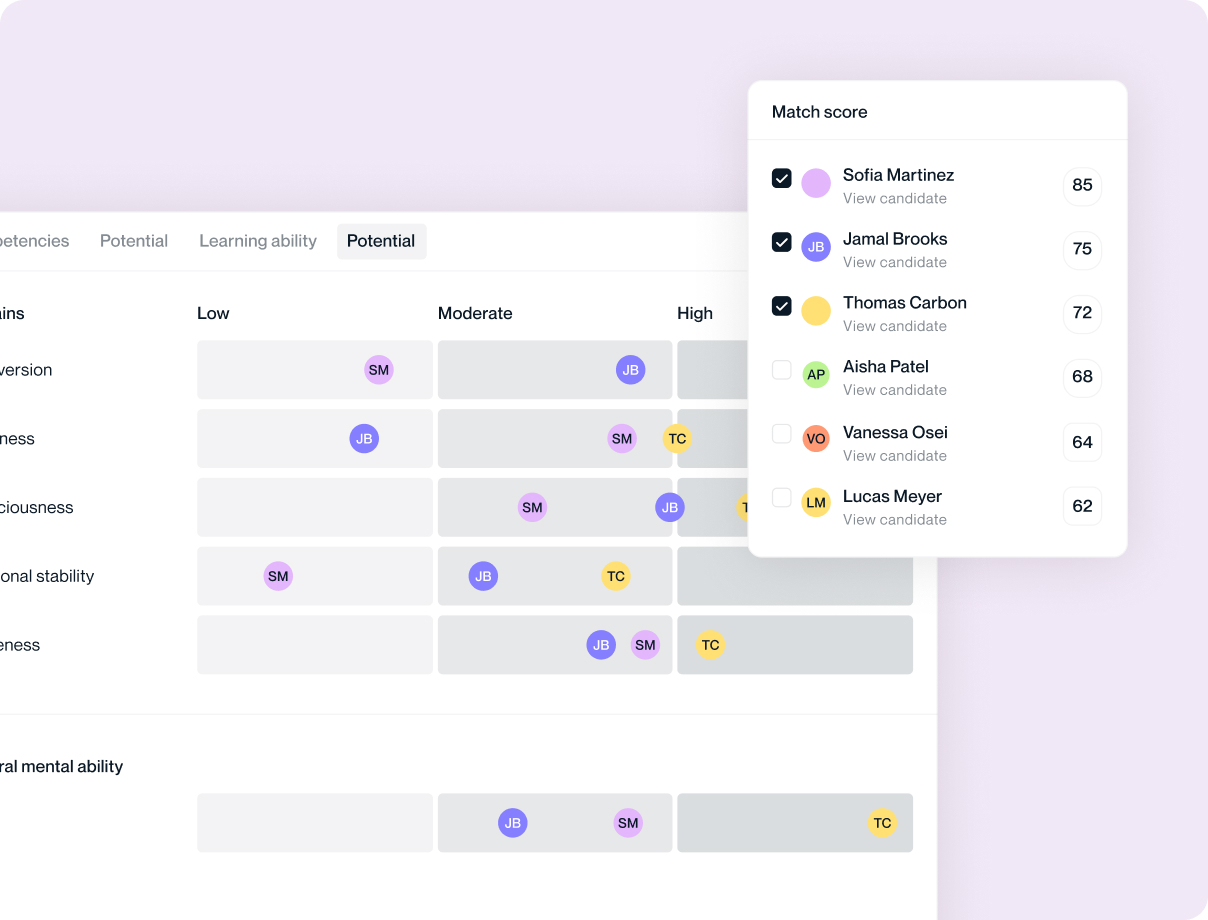Uncheck the Sofia Martinez checkbox

(x=782, y=178)
